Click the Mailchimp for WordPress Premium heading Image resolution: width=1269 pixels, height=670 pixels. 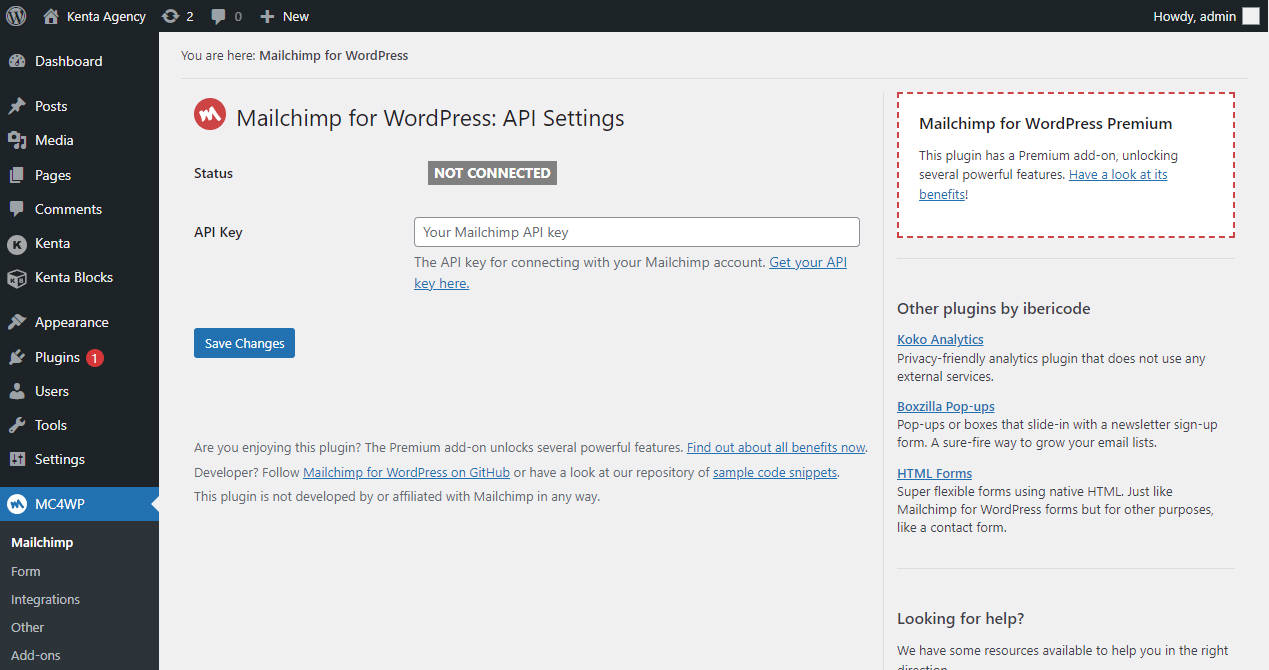(x=1046, y=124)
